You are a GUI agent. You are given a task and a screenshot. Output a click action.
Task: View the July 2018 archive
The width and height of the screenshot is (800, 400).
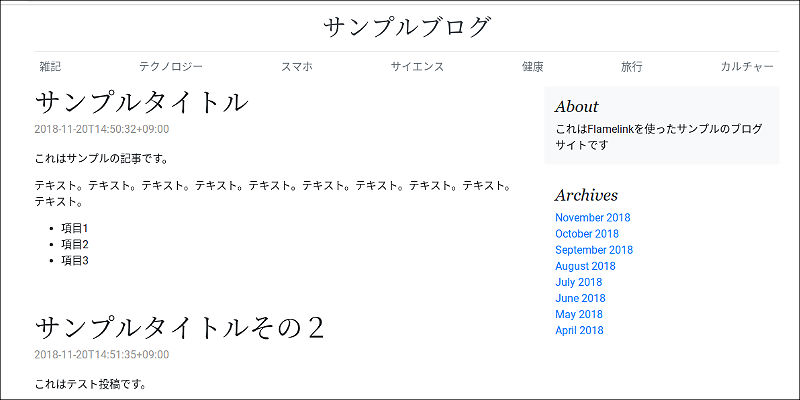pyautogui.click(x=579, y=282)
